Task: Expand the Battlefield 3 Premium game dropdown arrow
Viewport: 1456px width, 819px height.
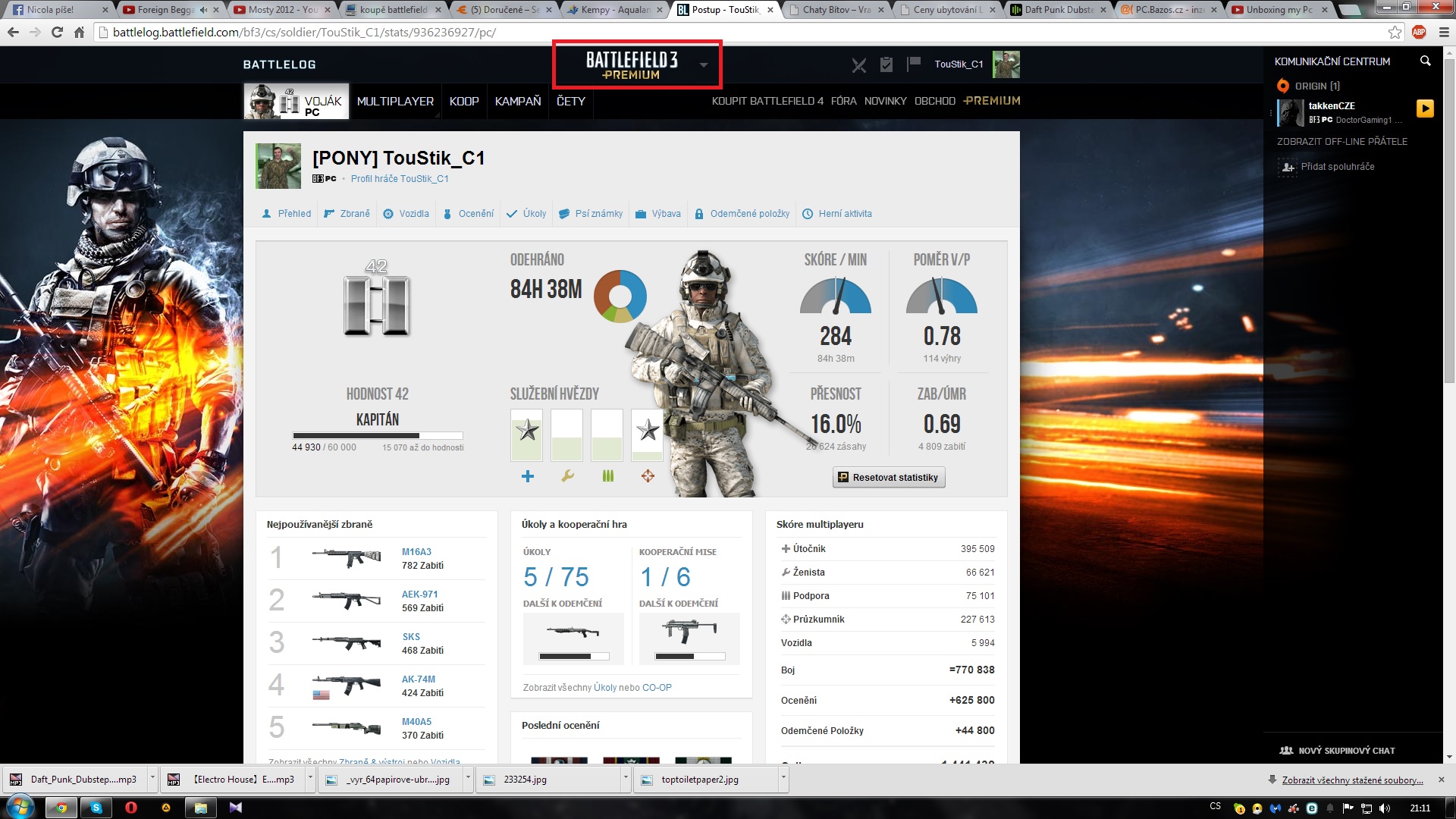Action: tap(704, 65)
